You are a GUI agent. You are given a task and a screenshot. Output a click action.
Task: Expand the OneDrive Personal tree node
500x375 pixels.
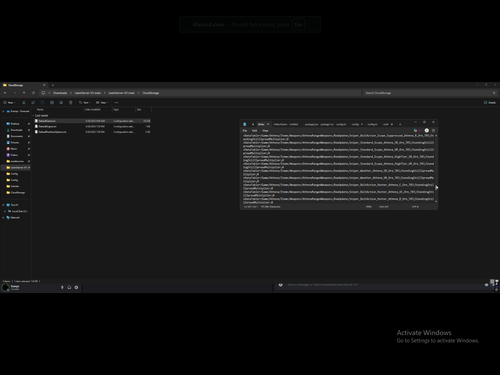point(4,111)
